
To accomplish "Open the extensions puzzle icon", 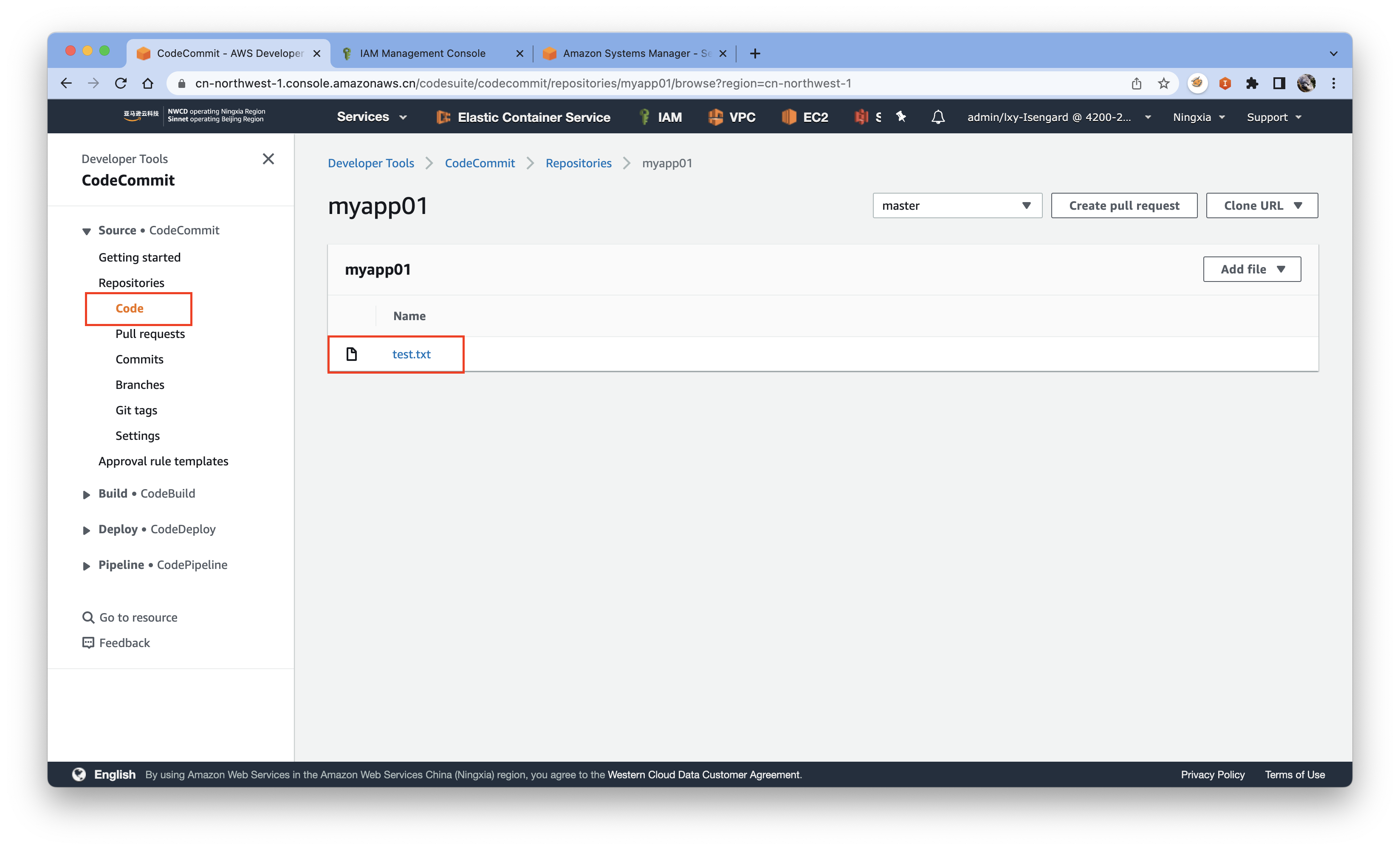I will 1252,84.
